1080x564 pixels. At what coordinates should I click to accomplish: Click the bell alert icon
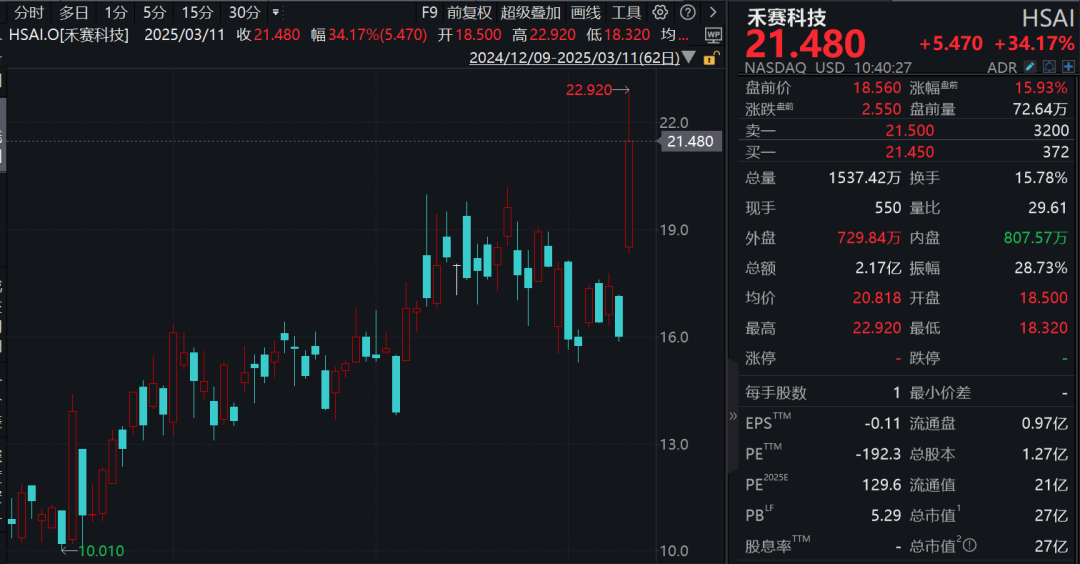pos(1049,67)
